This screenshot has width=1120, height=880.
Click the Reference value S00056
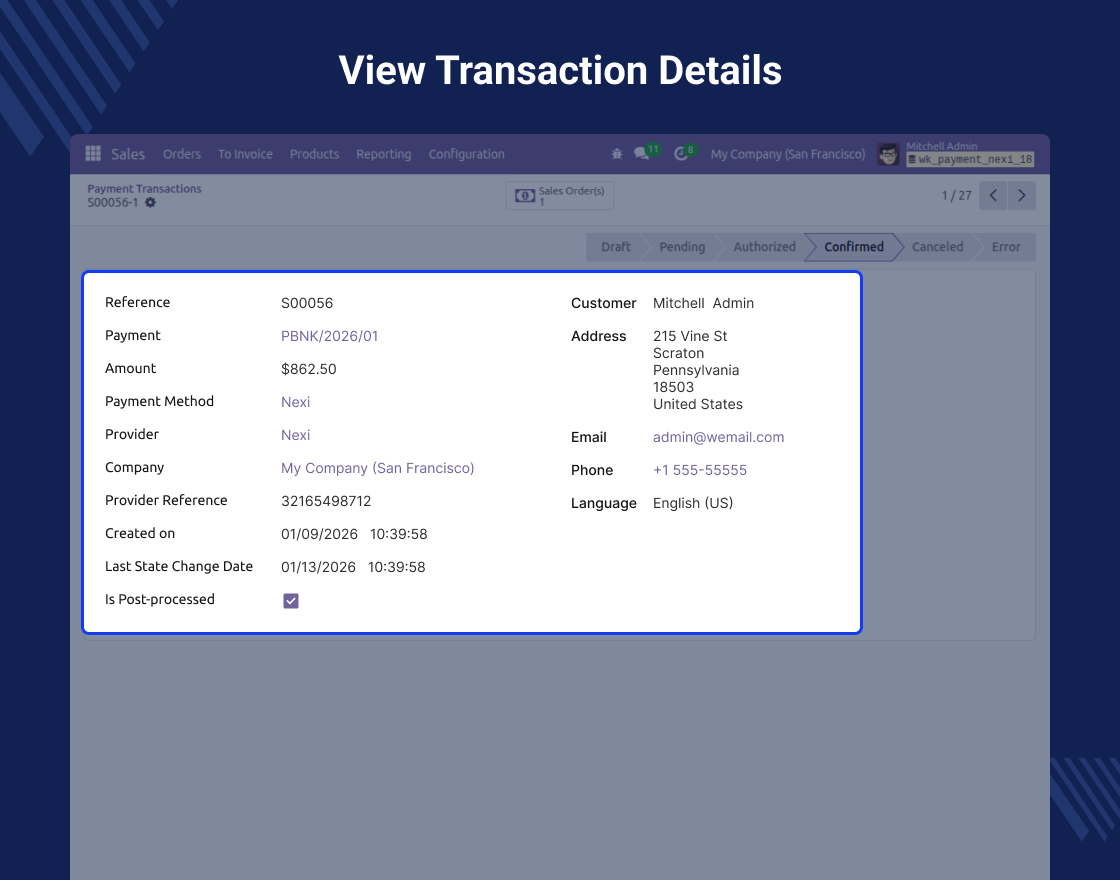tap(307, 304)
